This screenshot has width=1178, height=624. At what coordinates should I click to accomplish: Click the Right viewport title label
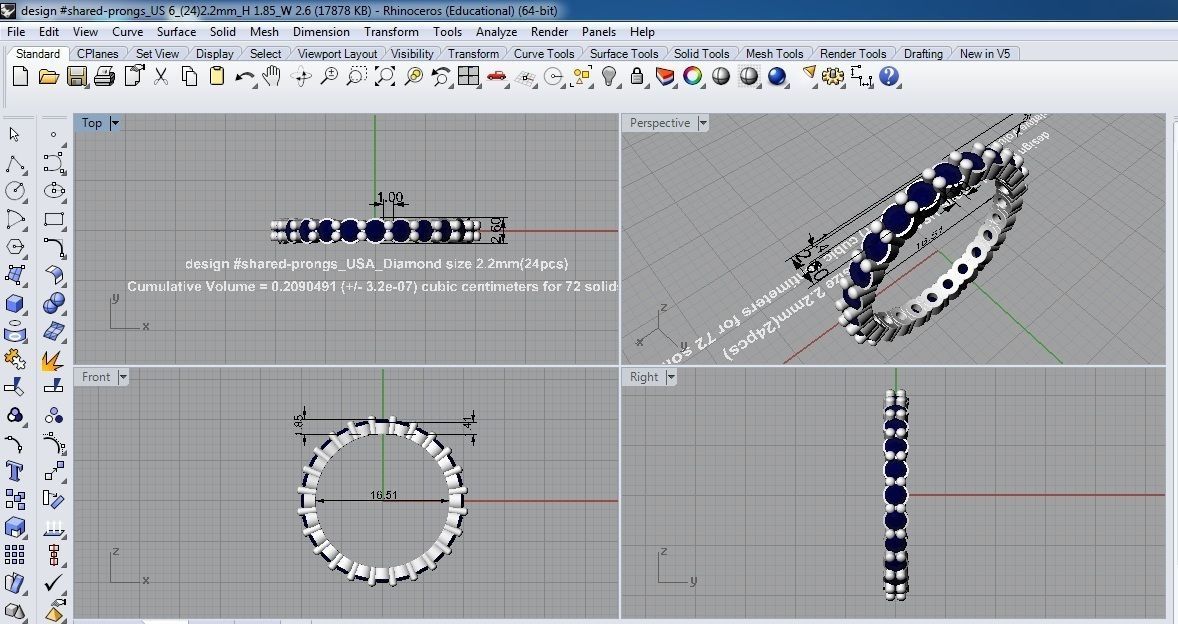point(644,377)
